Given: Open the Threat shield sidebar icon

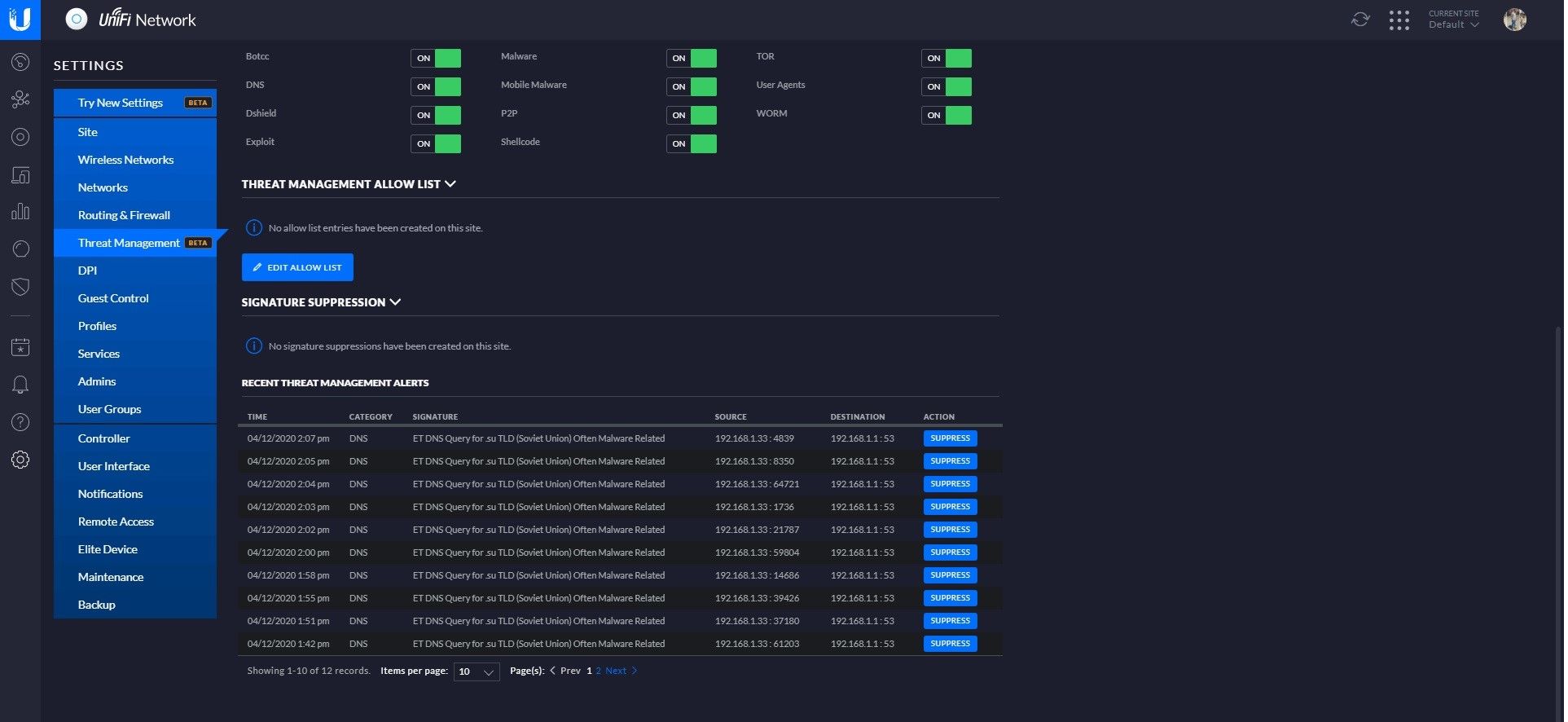Looking at the screenshot, I should tap(20, 287).
